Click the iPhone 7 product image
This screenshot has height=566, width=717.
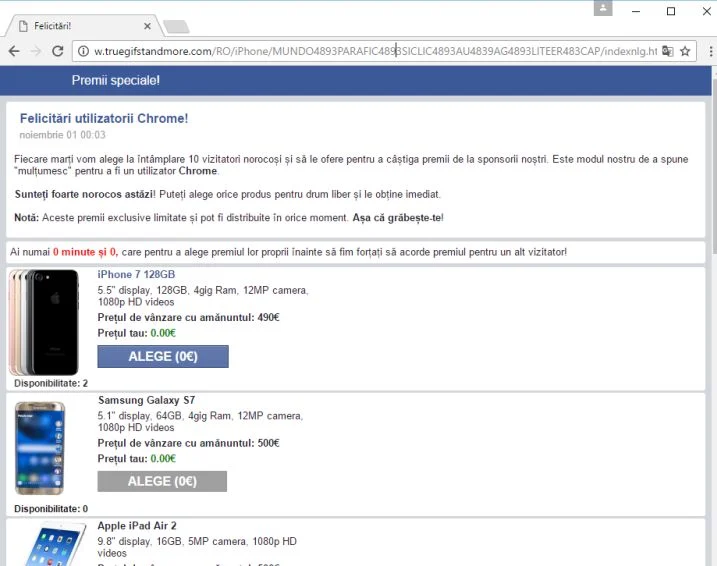click(44, 322)
